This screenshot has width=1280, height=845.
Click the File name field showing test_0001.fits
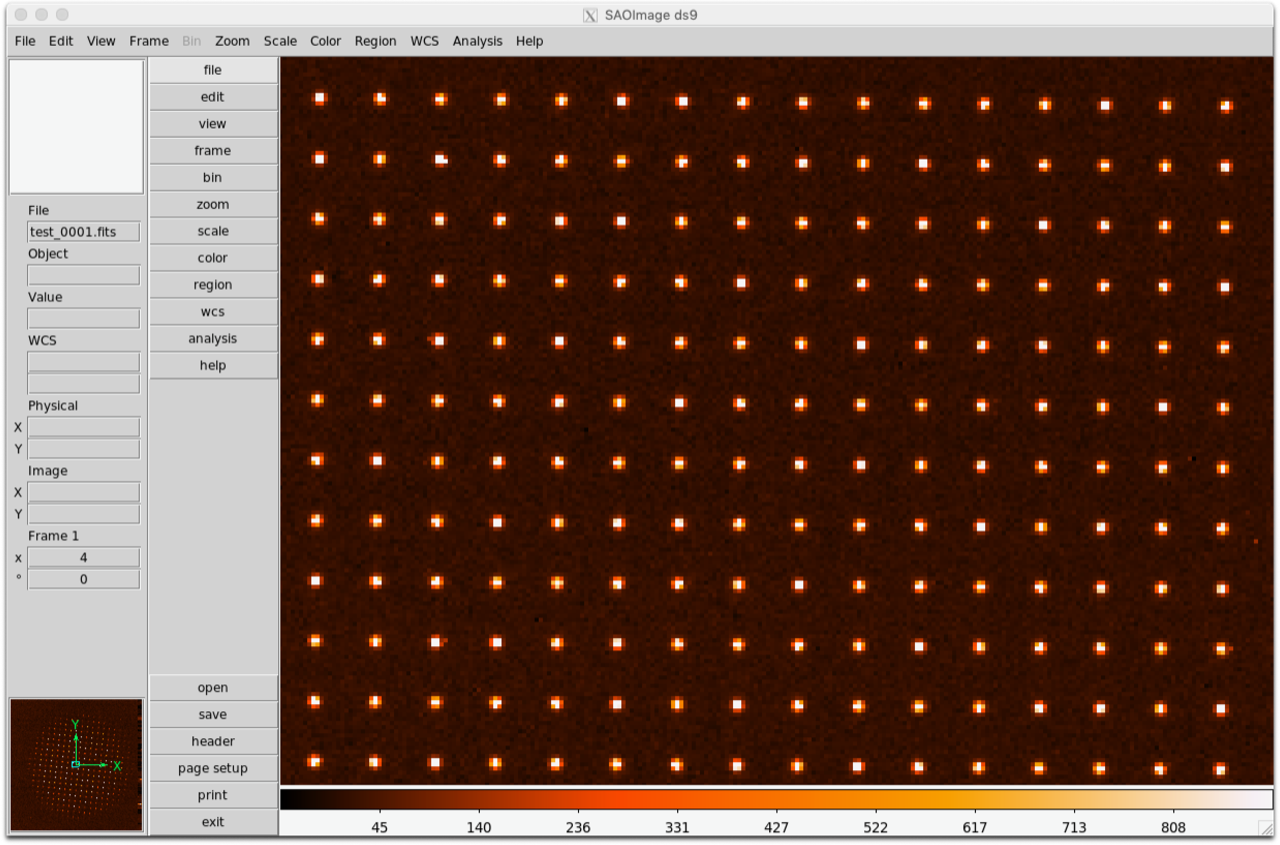(x=84, y=232)
